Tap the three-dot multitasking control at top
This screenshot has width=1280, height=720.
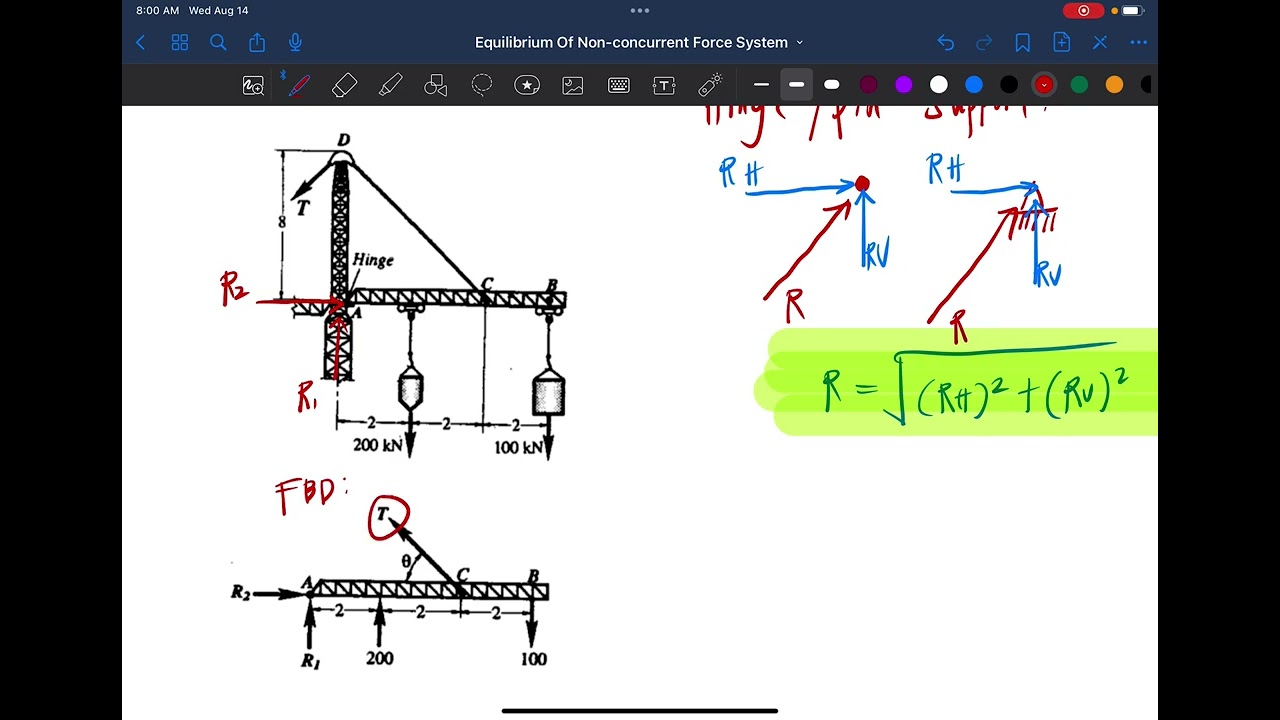click(640, 11)
